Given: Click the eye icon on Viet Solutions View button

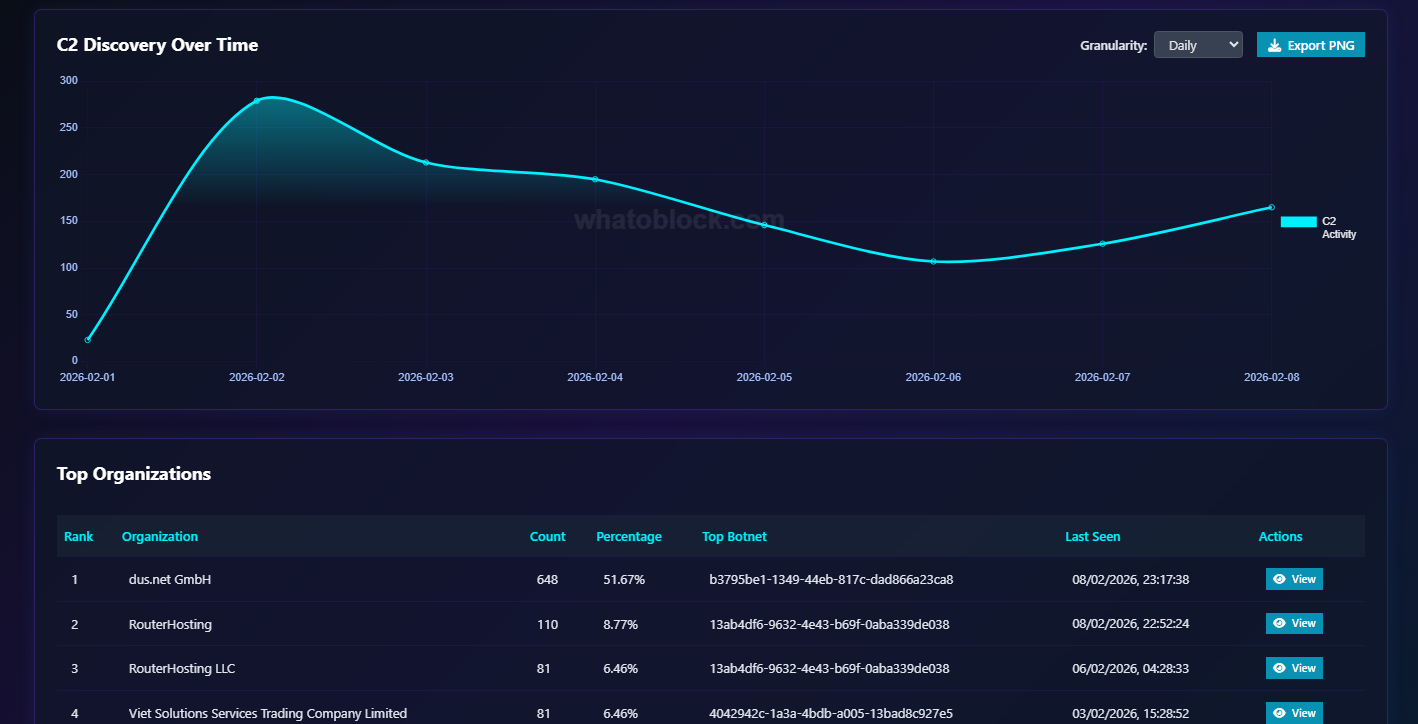Looking at the screenshot, I should pos(1279,713).
